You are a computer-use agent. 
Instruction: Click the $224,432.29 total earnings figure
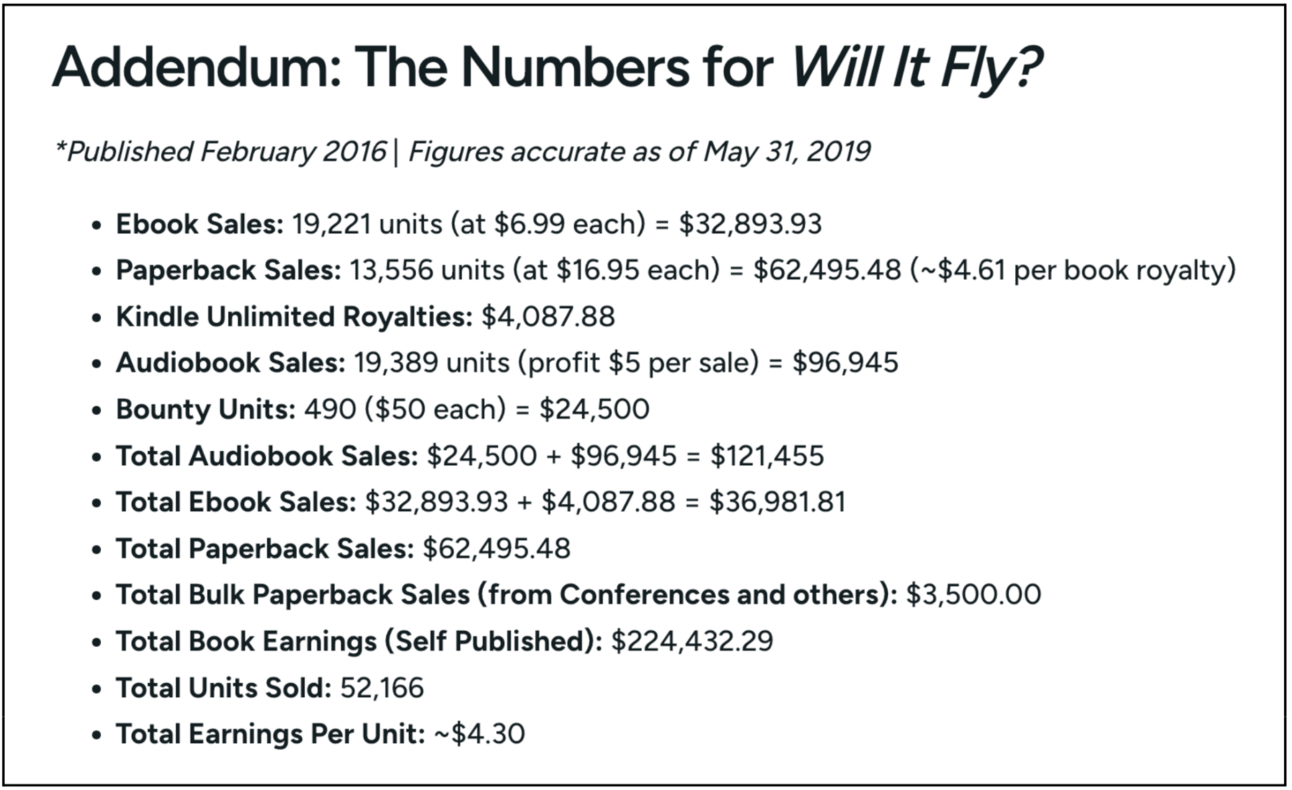click(692, 641)
